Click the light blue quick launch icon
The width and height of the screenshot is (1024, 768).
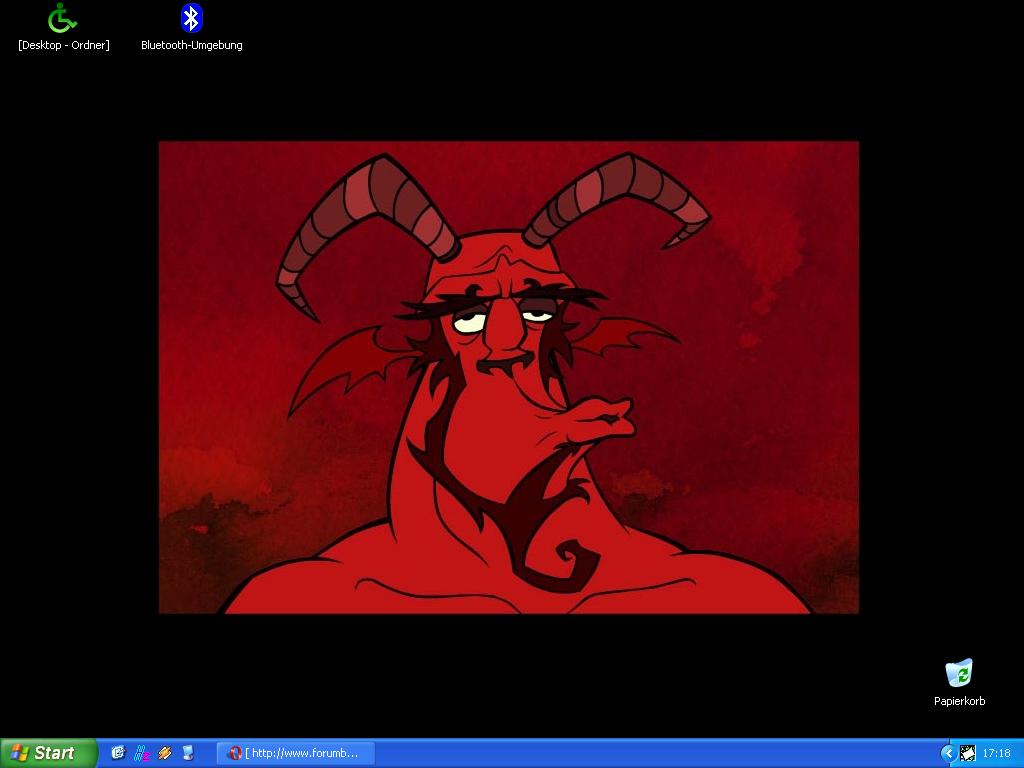pyautogui.click(x=188, y=753)
